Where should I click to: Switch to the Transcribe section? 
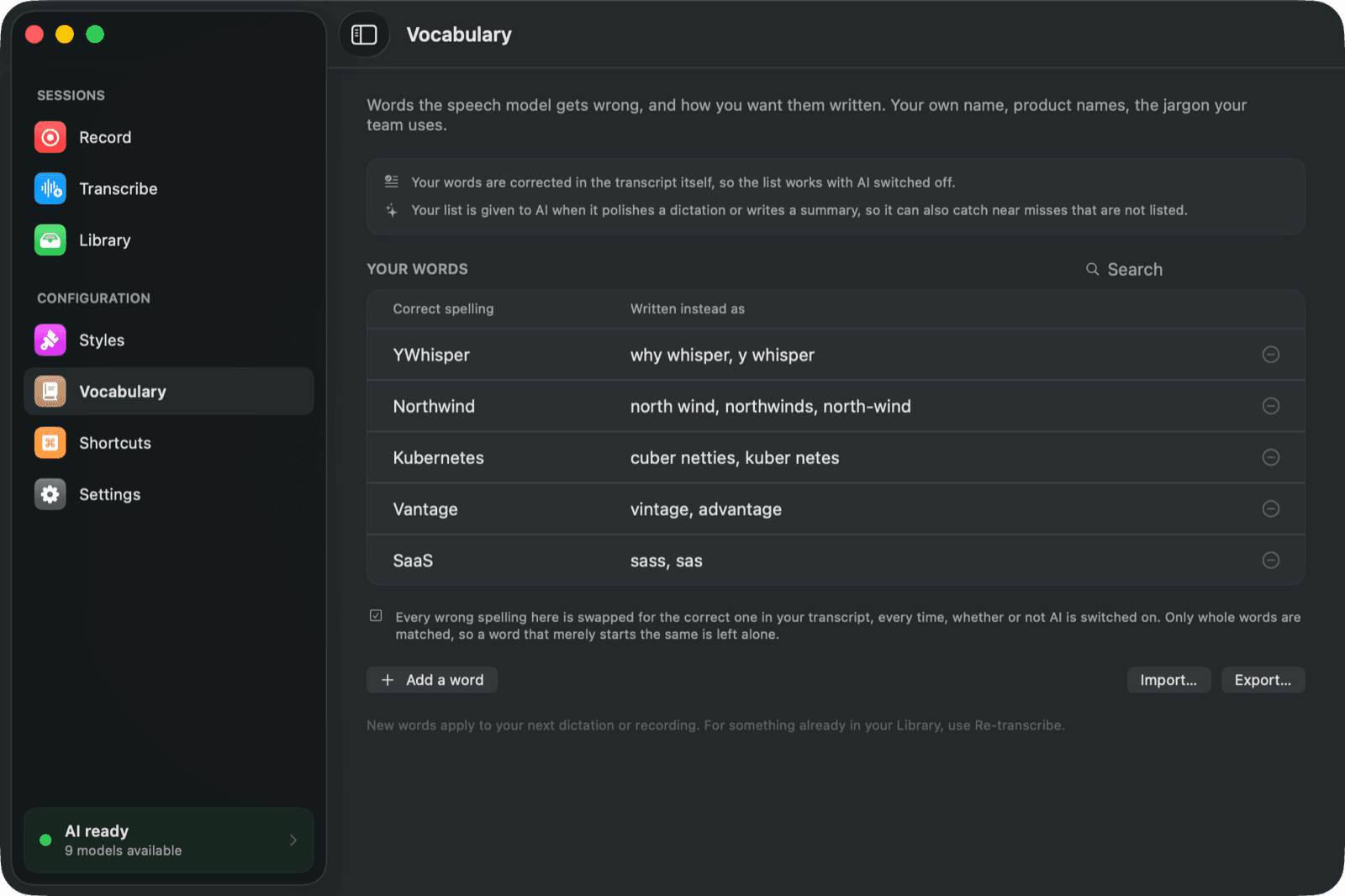pyautogui.click(x=168, y=188)
